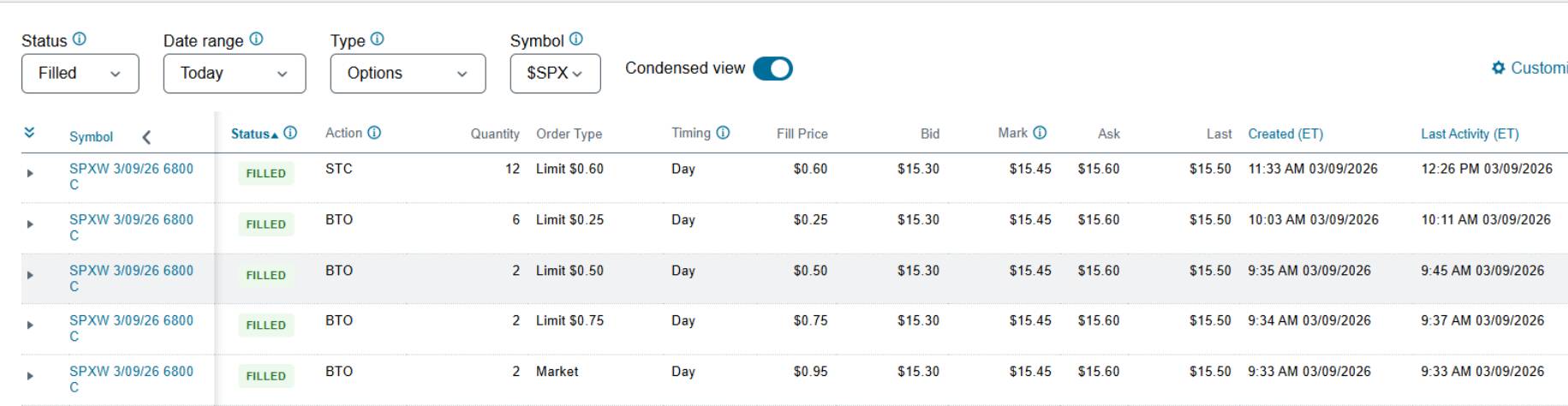1568x406 pixels.
Task: Open the Status Filled dropdown
Action: (x=80, y=74)
